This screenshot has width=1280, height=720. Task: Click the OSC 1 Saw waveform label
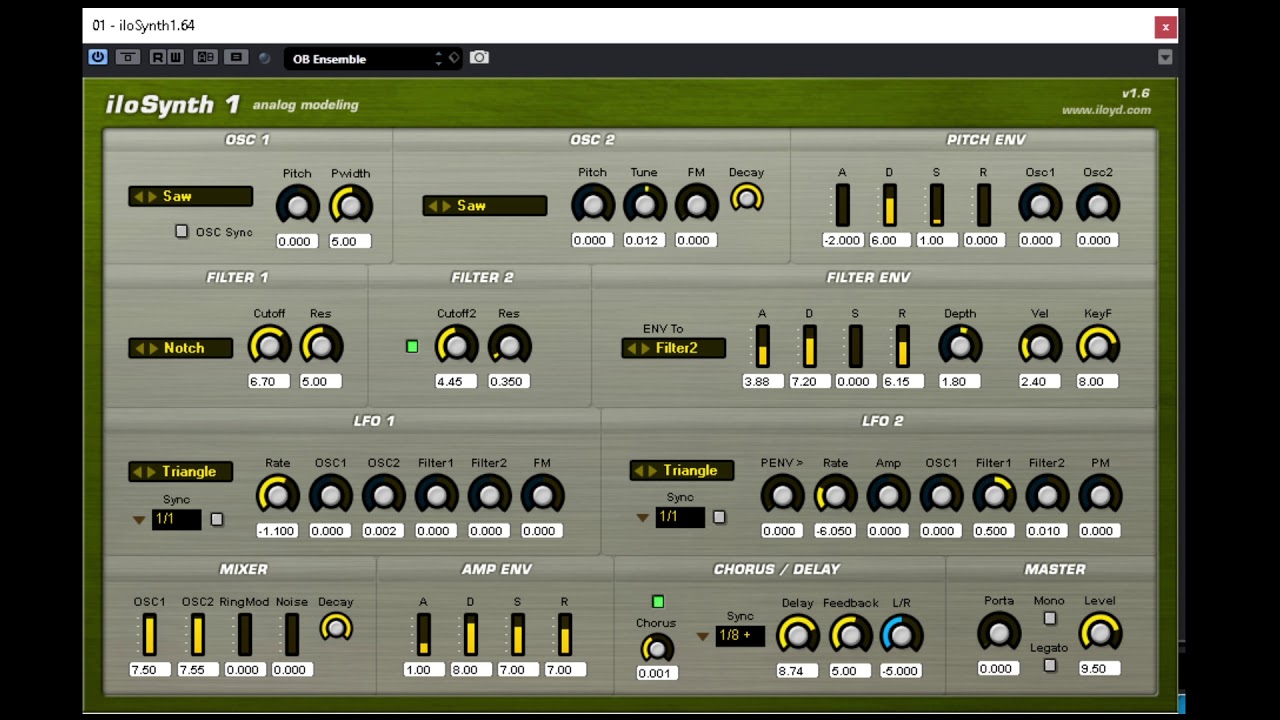[177, 196]
